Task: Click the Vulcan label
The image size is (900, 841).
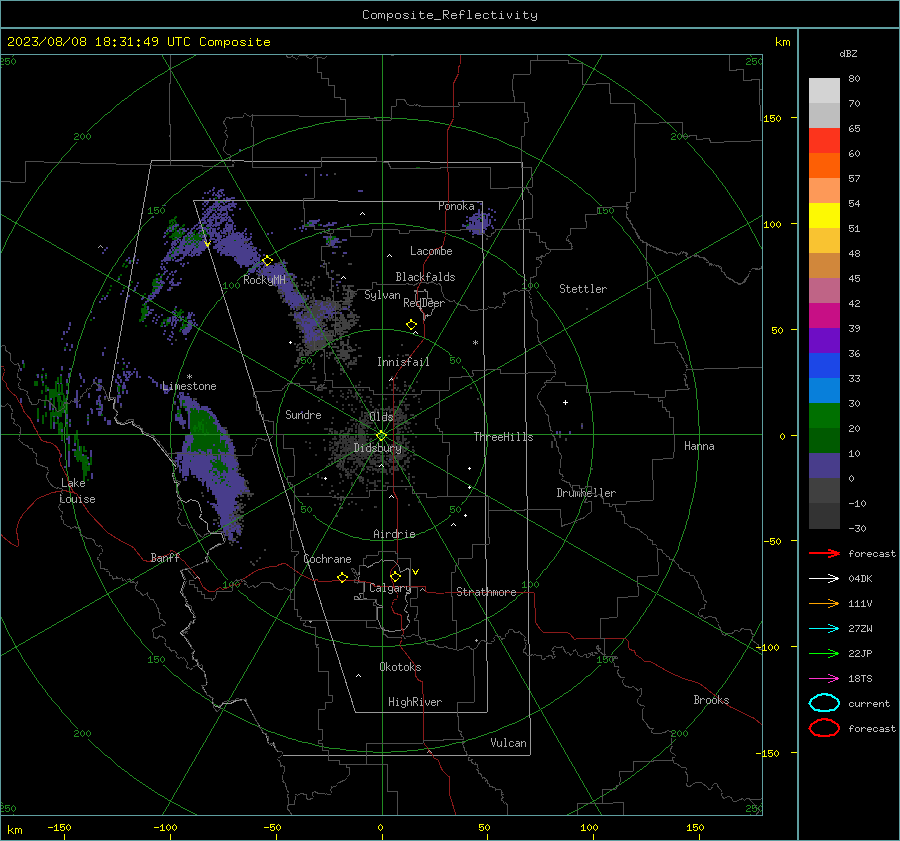Action: [508, 743]
